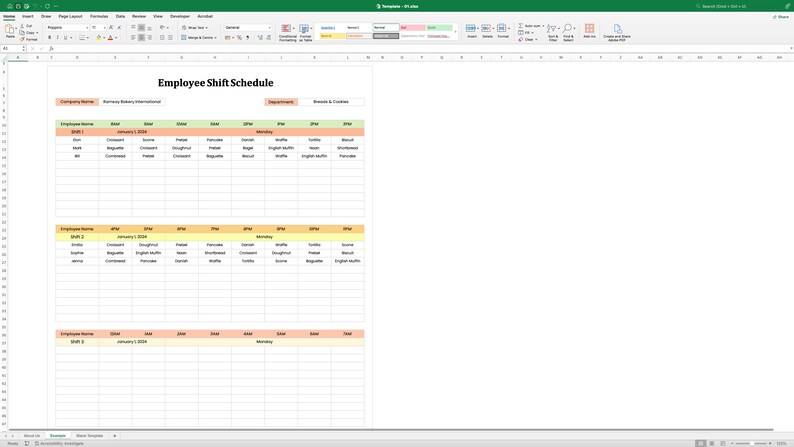Click the Share button

781,17
